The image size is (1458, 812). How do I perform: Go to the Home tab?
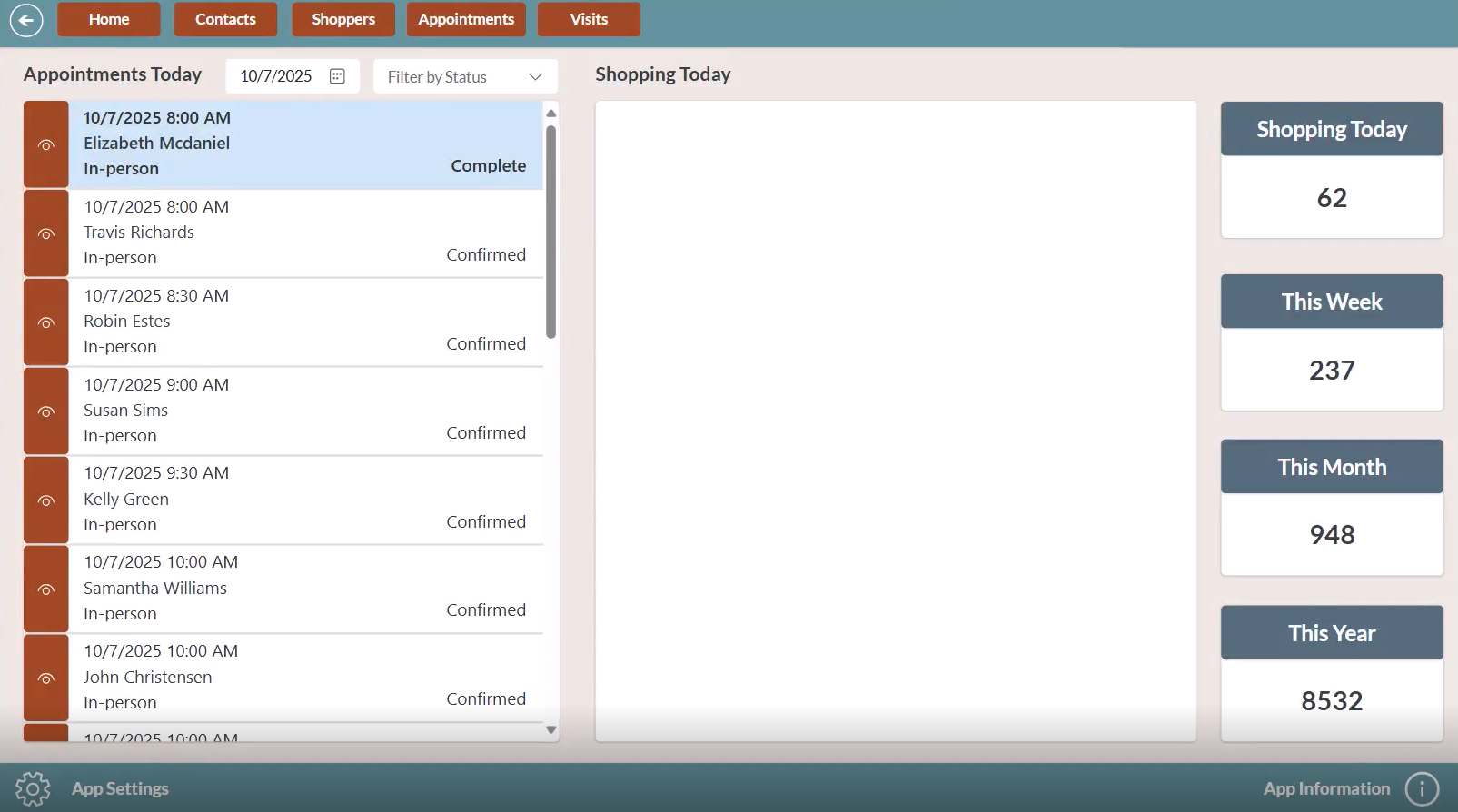(109, 19)
